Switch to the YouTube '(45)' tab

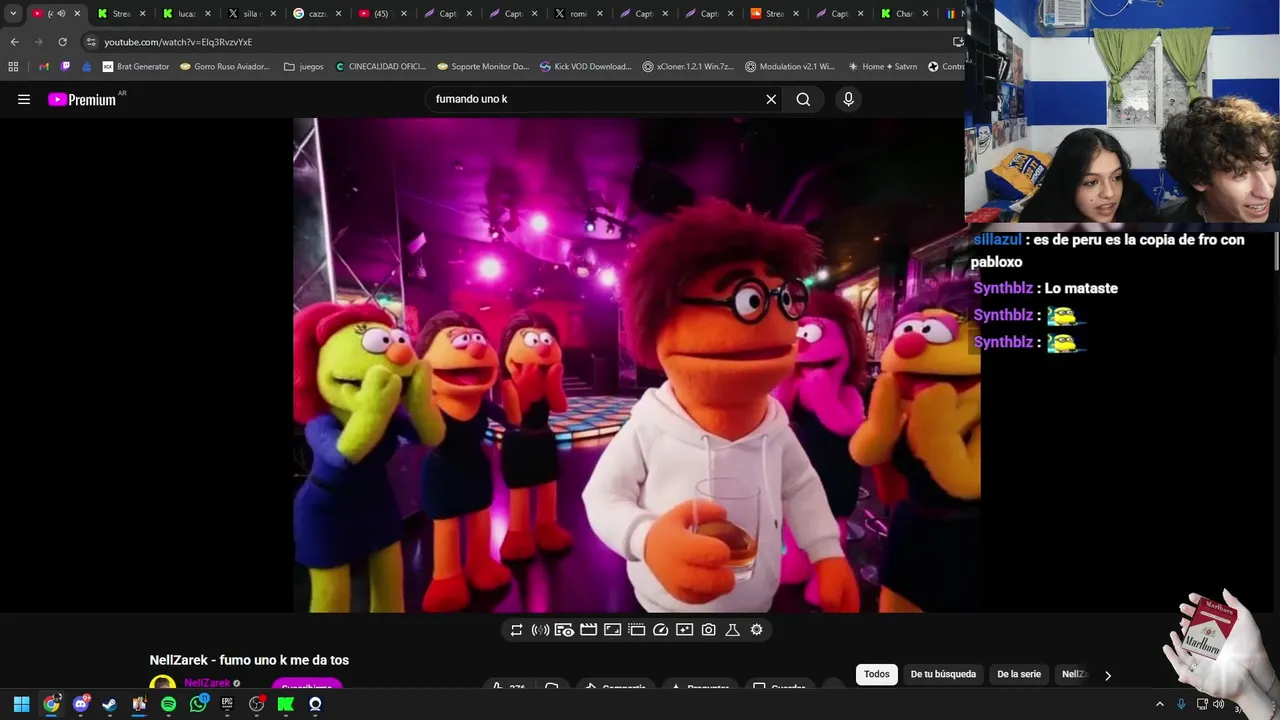(x=383, y=14)
